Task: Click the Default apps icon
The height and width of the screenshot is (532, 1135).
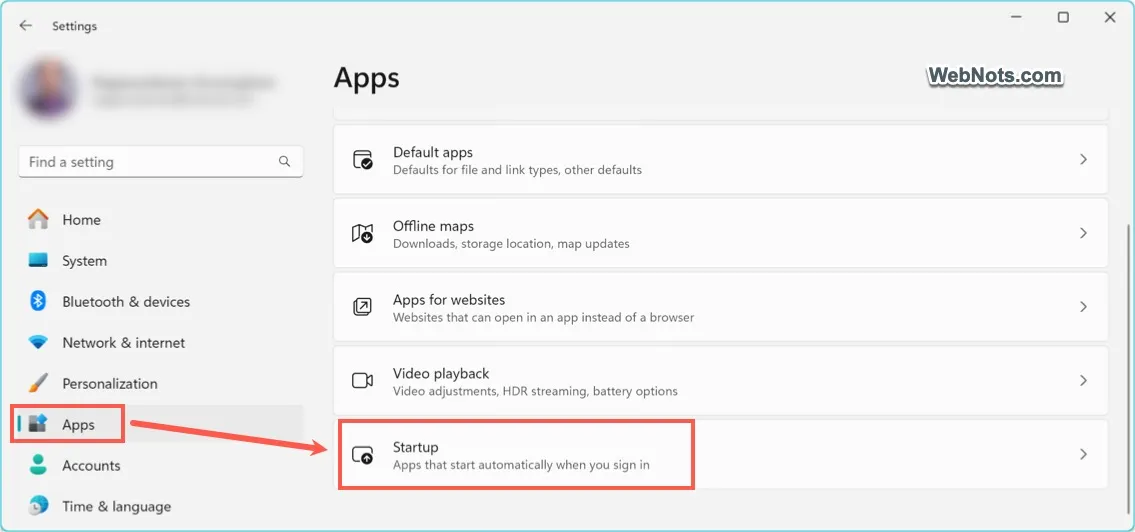Action: point(362,160)
